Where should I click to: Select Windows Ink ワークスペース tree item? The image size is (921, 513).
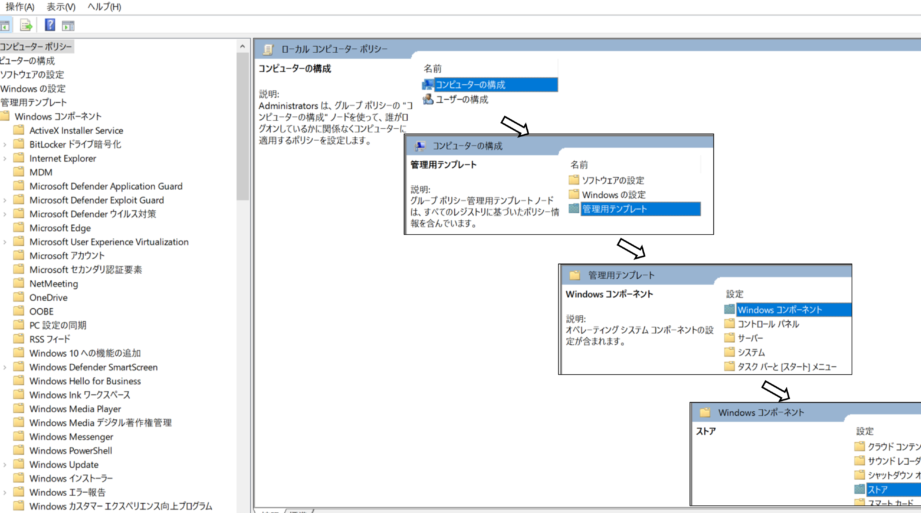point(80,395)
